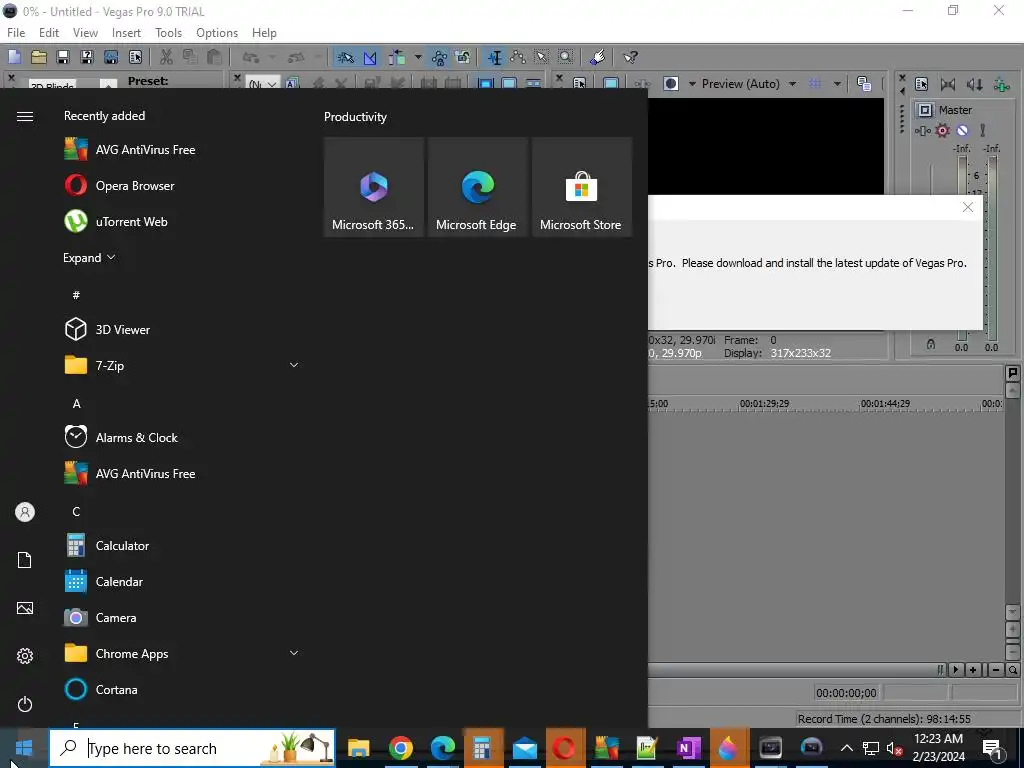This screenshot has width=1024, height=768.
Task: Open mixer Project Audio Properties icon
Action: click(x=921, y=84)
